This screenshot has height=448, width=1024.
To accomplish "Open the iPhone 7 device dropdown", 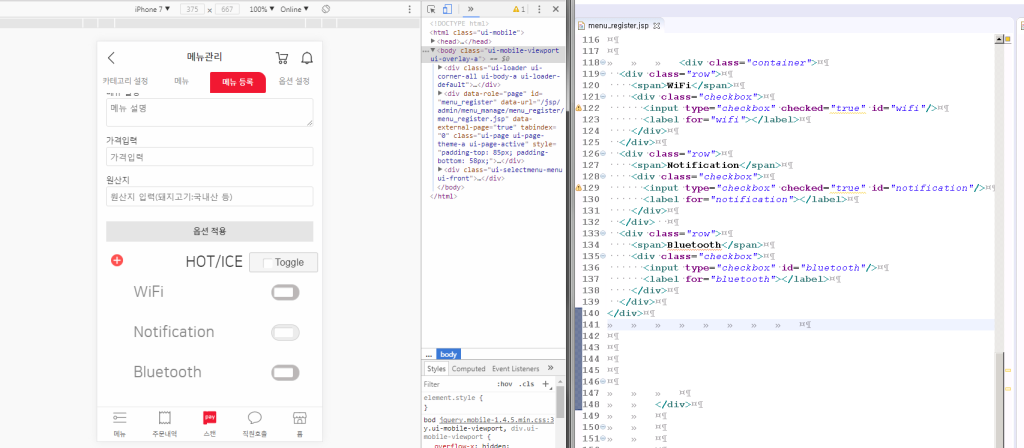I will 152,9.
